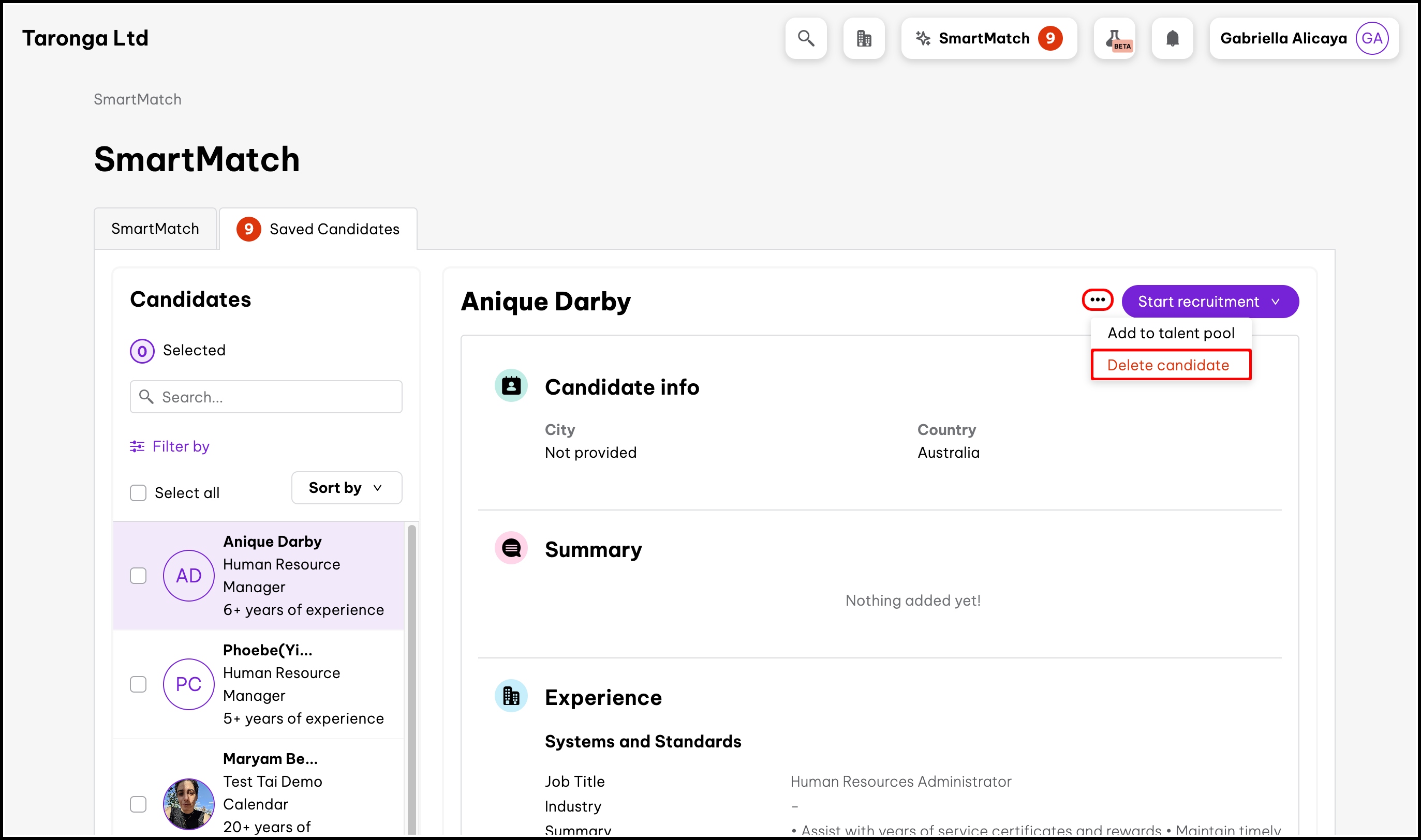Click the beta flask icon

point(1115,38)
